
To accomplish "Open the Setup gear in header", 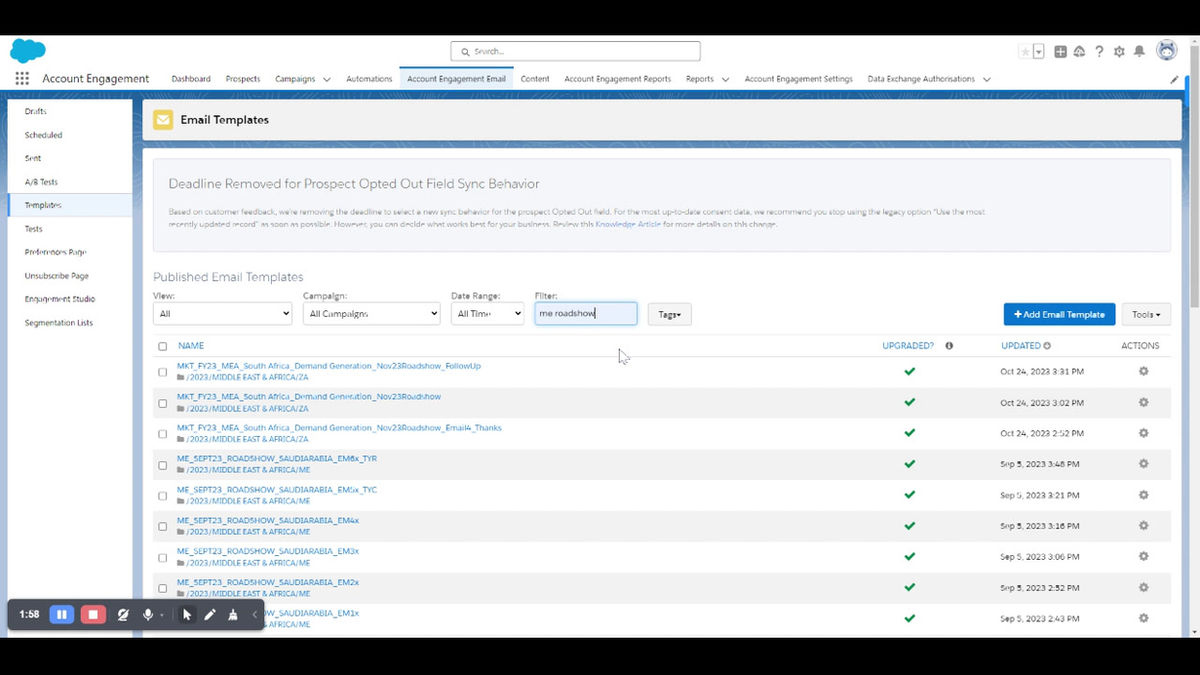I will click(x=1119, y=52).
